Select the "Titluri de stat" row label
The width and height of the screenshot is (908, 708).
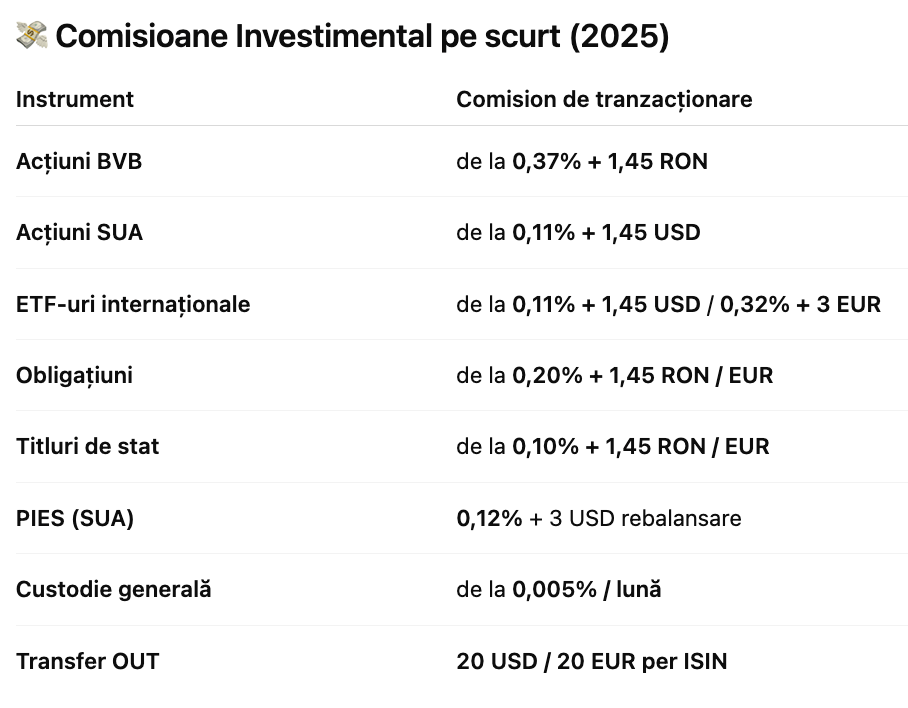click(x=87, y=446)
